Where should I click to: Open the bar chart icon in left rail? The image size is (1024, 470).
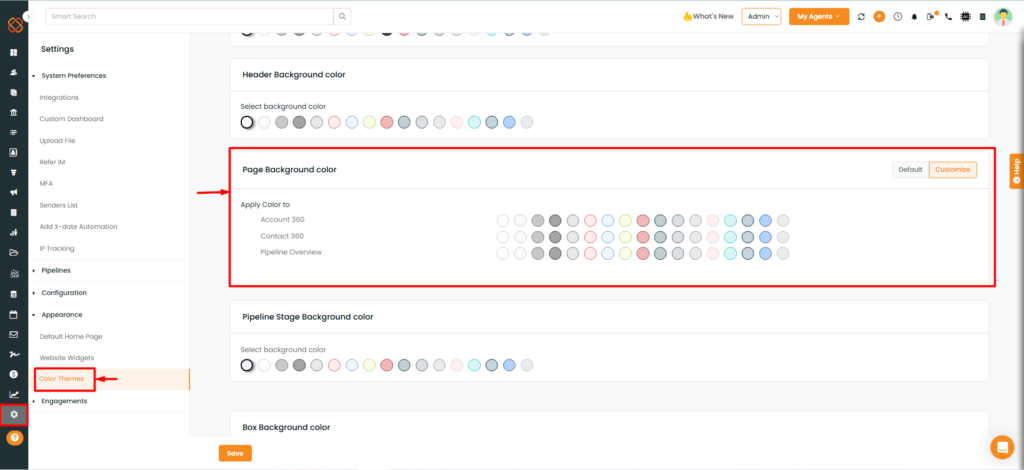pyautogui.click(x=14, y=232)
